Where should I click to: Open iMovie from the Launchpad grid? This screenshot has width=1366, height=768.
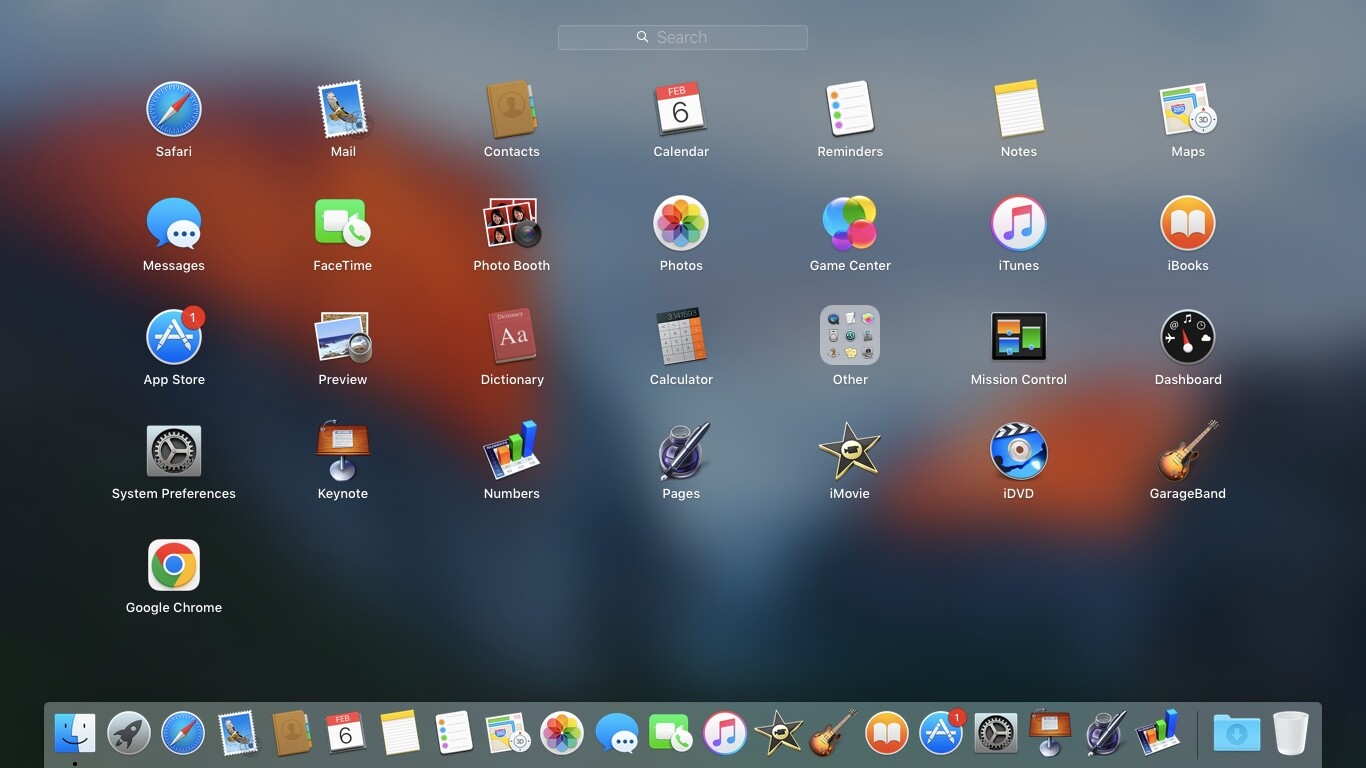point(850,451)
